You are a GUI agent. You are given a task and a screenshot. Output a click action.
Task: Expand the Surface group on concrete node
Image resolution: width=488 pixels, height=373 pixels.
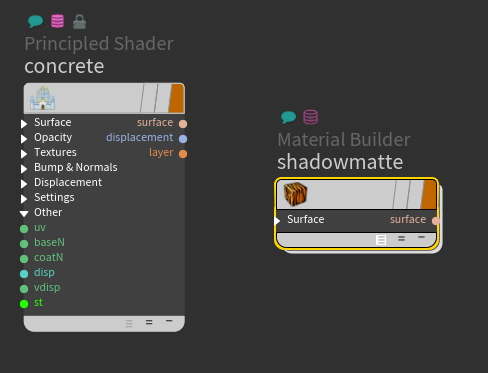[24, 124]
